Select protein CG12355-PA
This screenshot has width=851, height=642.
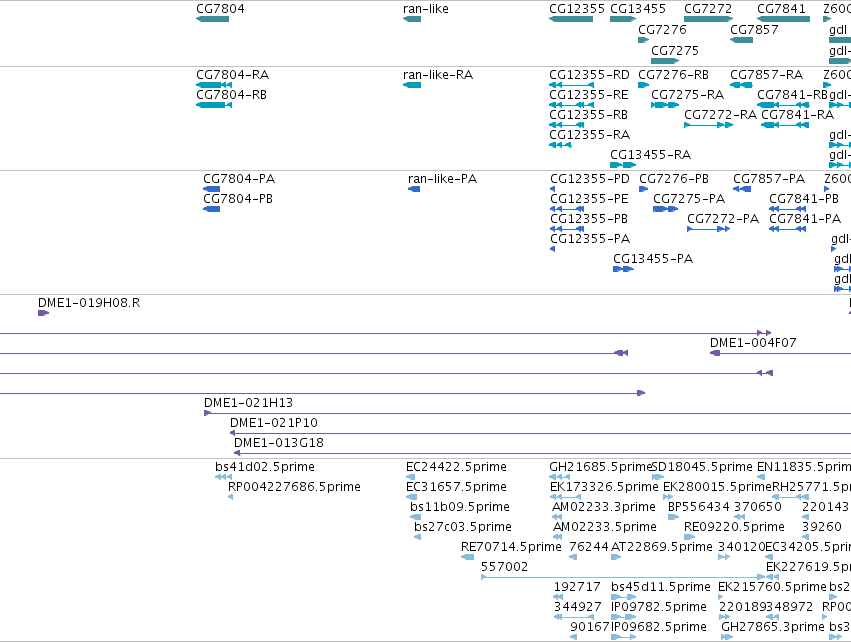[x=552, y=249]
